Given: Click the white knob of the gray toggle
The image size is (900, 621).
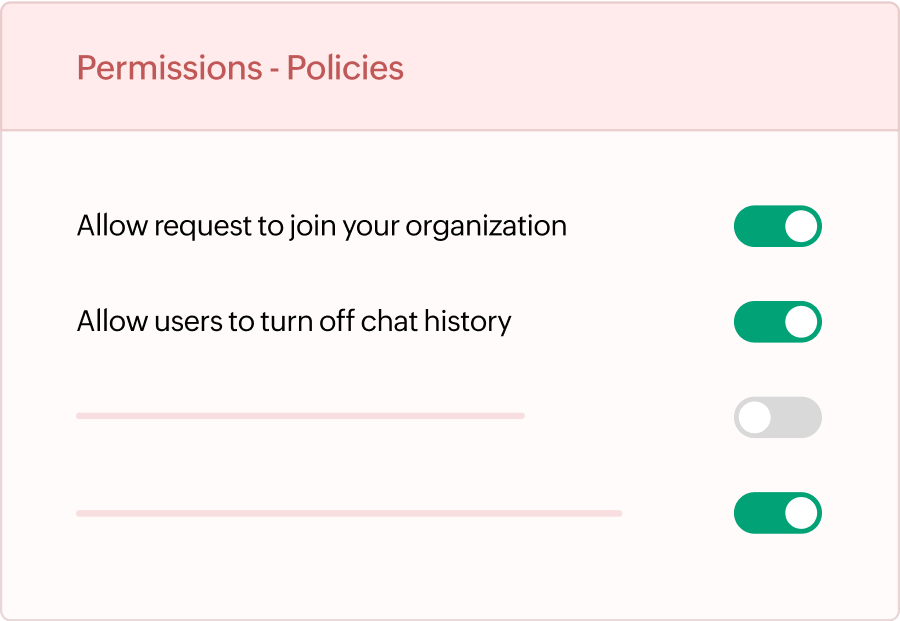Looking at the screenshot, I should click(755, 417).
